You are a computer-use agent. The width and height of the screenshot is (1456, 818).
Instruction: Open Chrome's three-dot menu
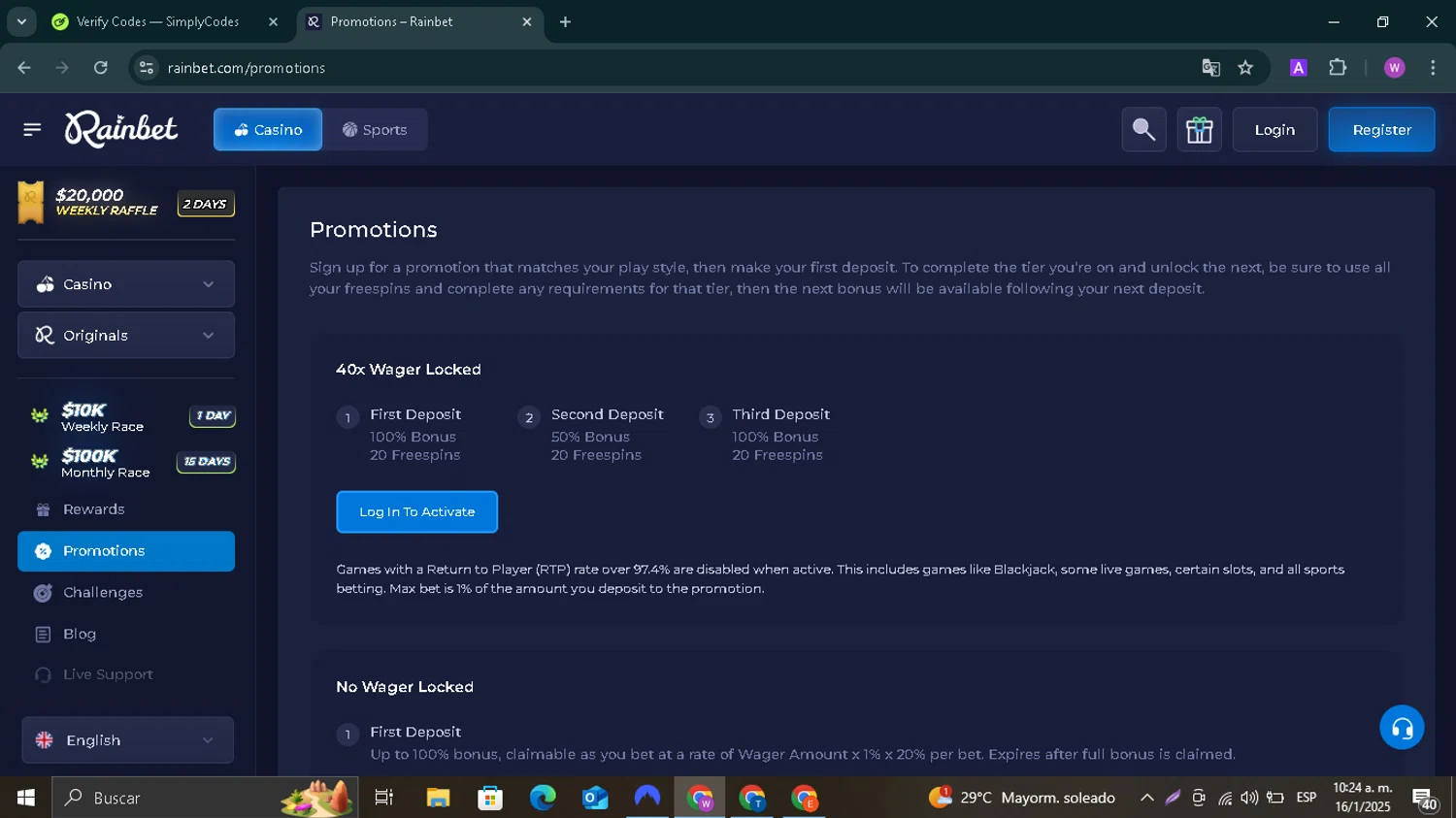(1433, 68)
